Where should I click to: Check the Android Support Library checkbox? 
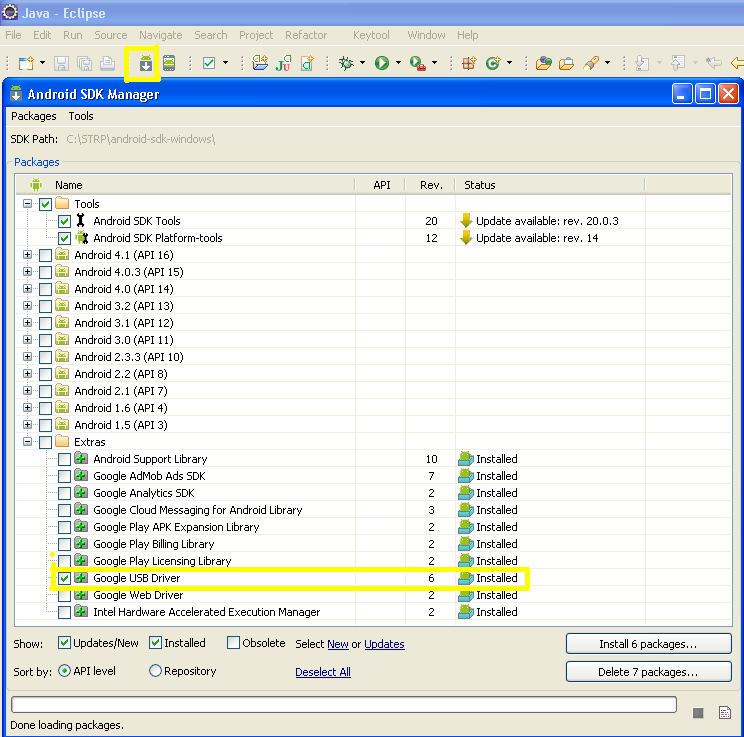point(65,459)
